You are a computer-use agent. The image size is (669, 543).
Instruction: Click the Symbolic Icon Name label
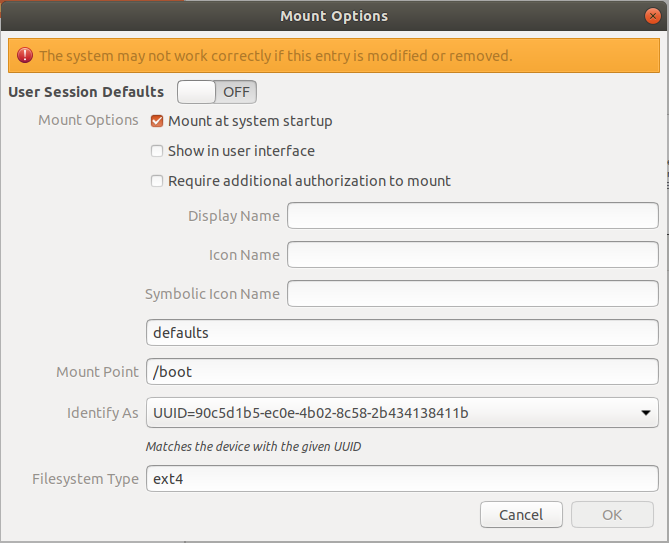point(212,294)
